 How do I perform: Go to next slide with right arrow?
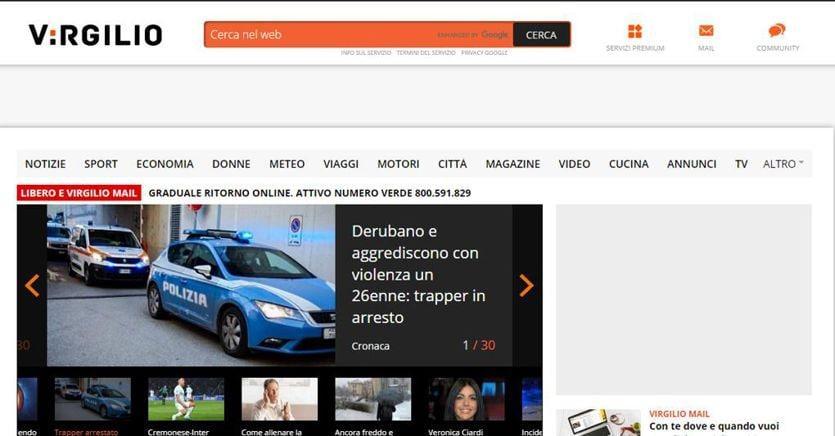526,286
